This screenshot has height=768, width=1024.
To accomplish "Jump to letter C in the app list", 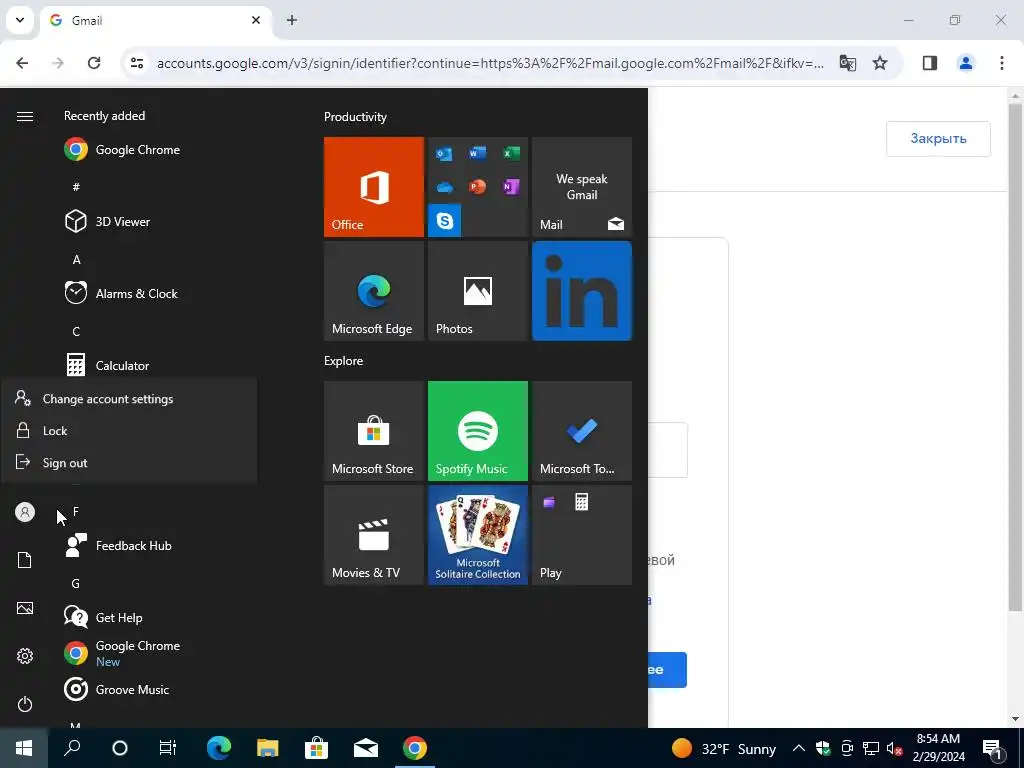I will point(76,332).
